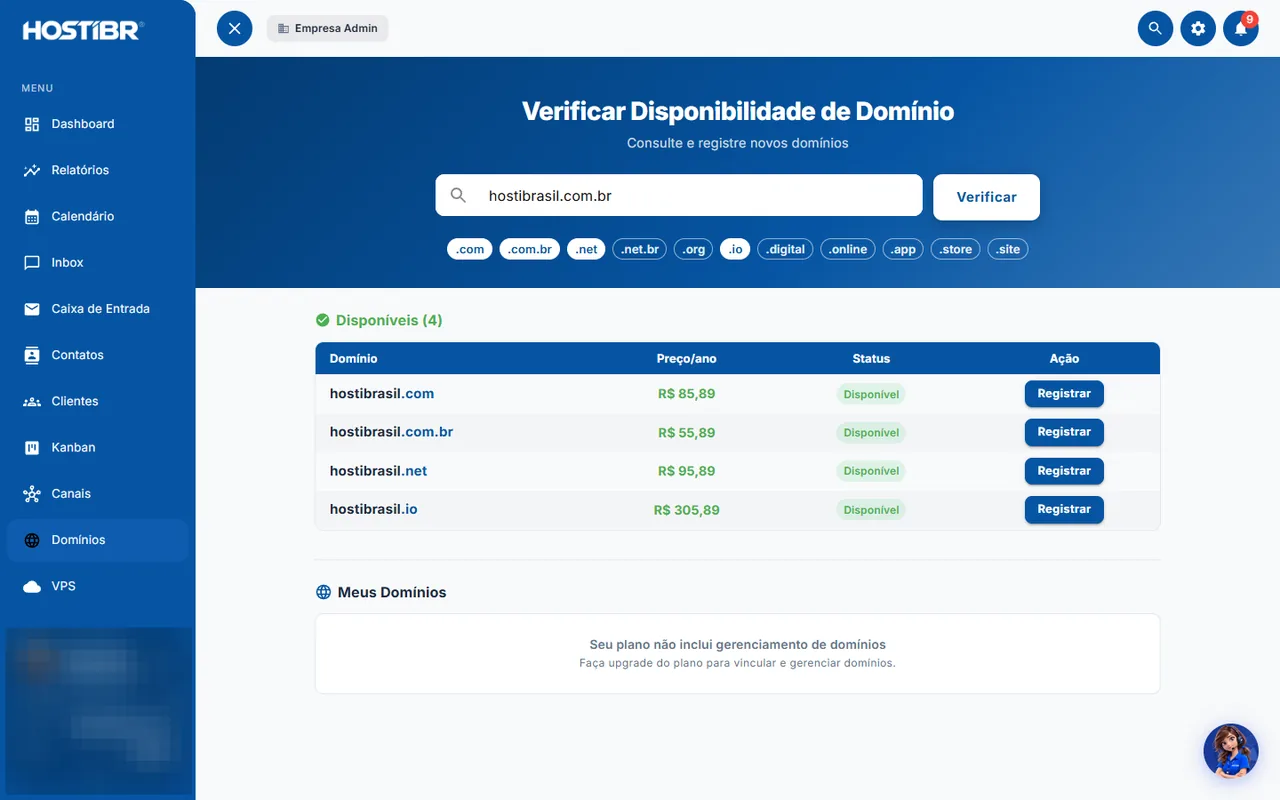Select Contatos in the sidebar menu

click(97, 355)
